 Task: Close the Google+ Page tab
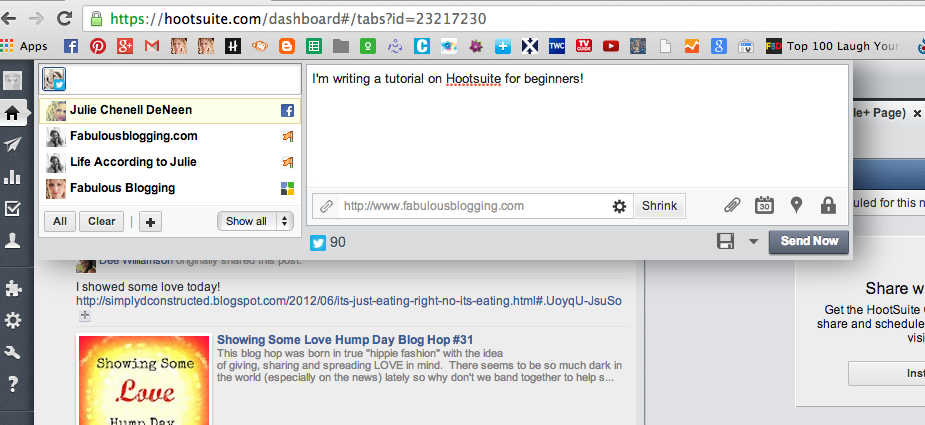pyautogui.click(x=917, y=113)
